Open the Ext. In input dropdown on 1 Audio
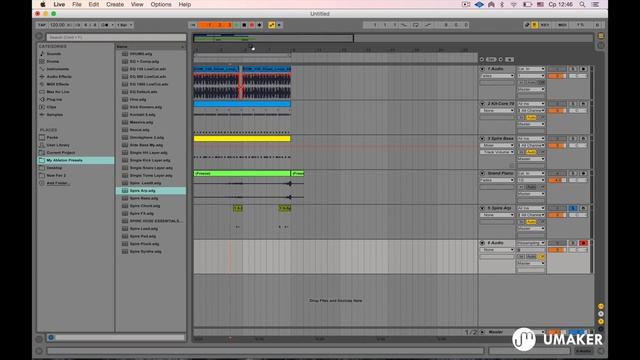The width and height of the screenshot is (640, 360). point(531,69)
